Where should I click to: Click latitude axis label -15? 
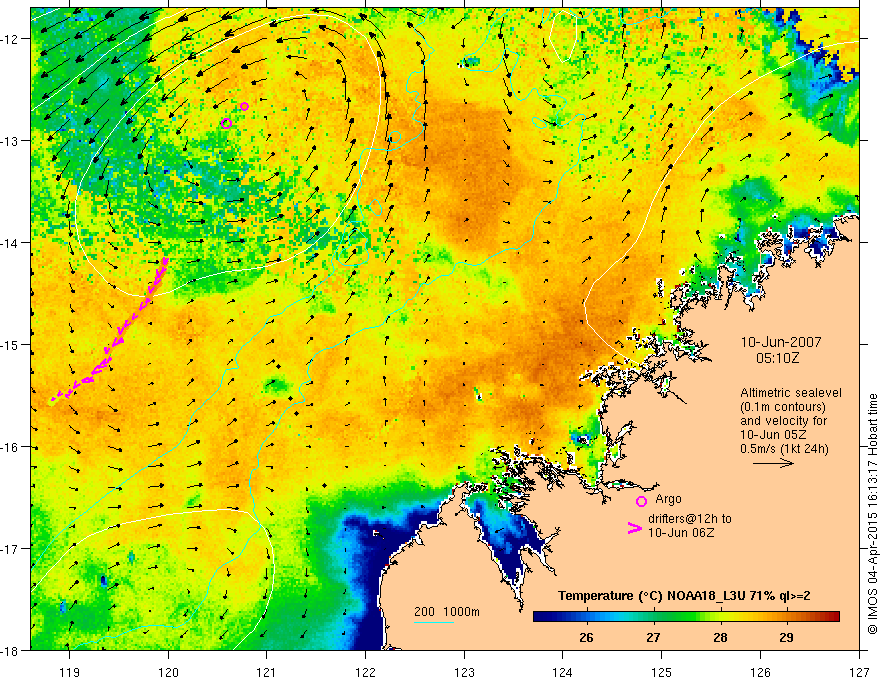coord(10,344)
